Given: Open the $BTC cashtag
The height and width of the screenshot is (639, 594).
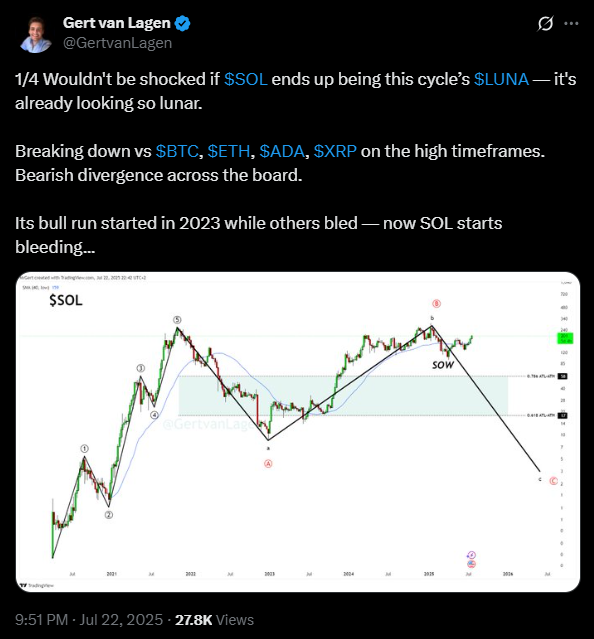Looking at the screenshot, I should coord(177,151).
